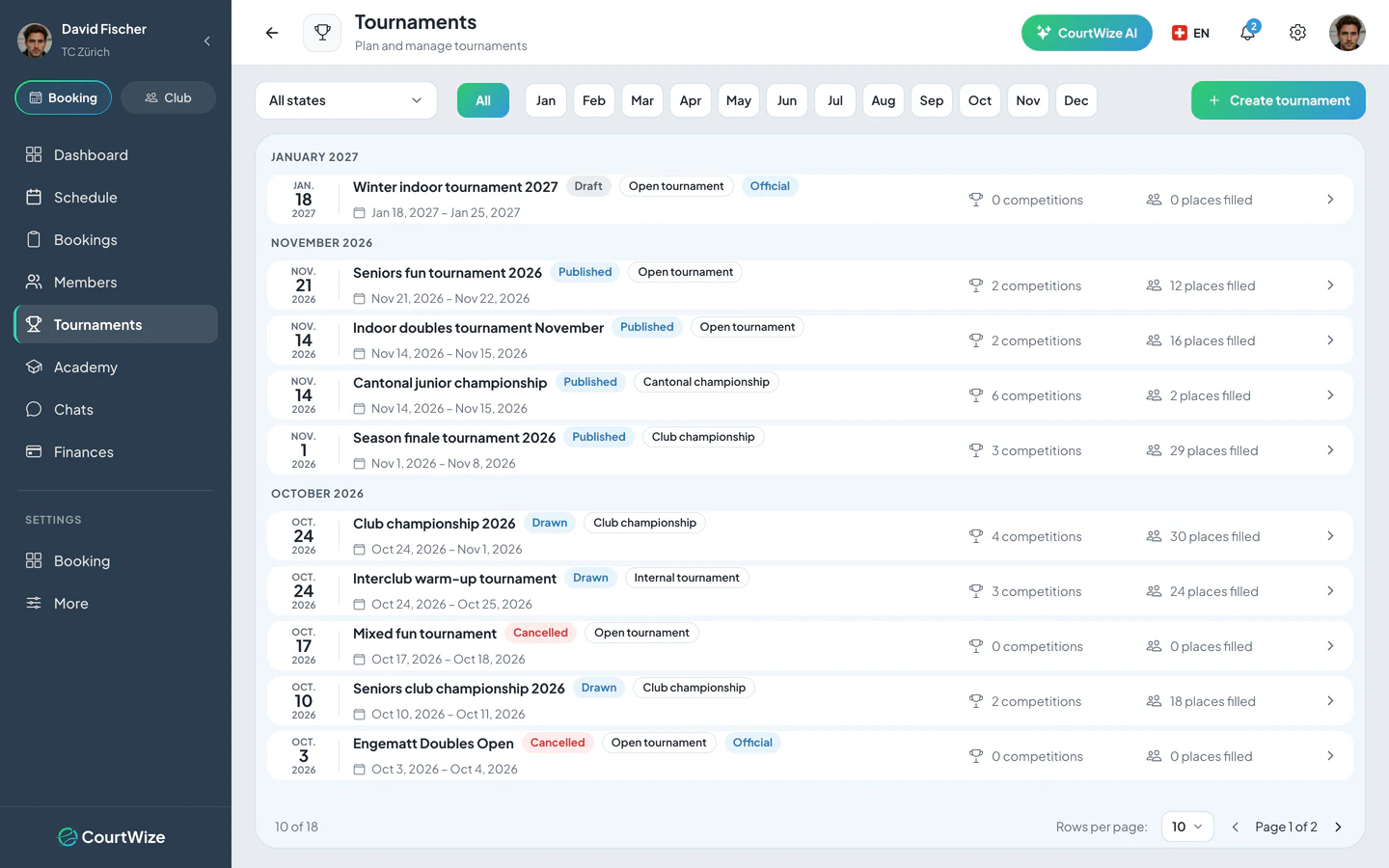The image size is (1389, 868).
Task: Filter tournaments by Dec
Action: 1076,100
